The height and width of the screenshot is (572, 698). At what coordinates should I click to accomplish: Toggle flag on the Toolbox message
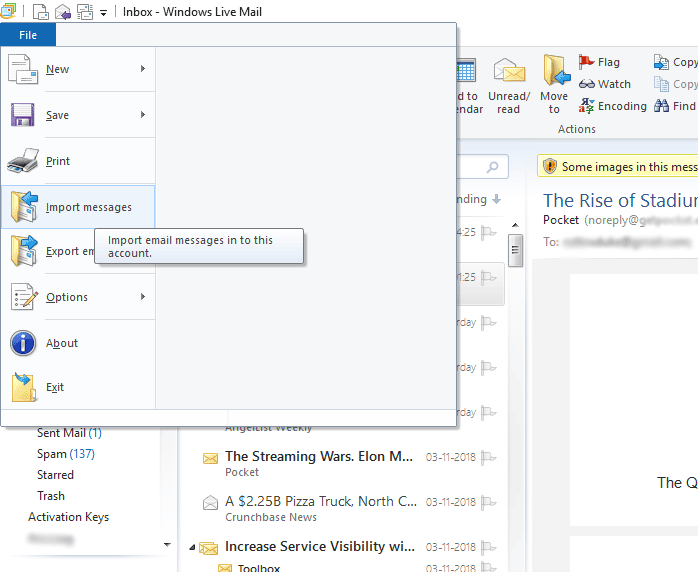coord(488,567)
